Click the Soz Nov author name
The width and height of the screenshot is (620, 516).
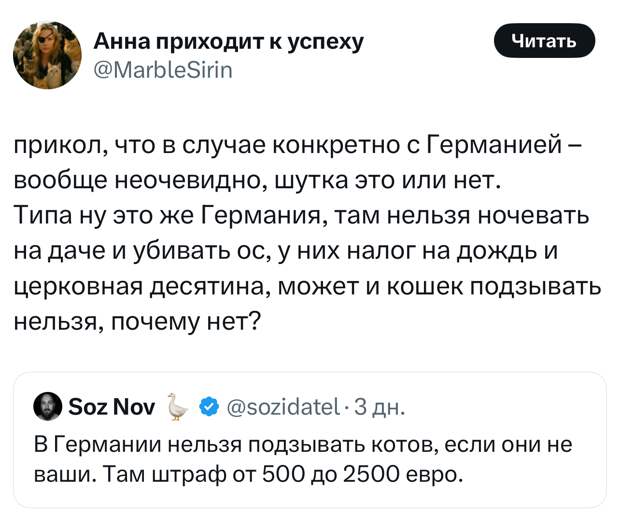coord(112,407)
